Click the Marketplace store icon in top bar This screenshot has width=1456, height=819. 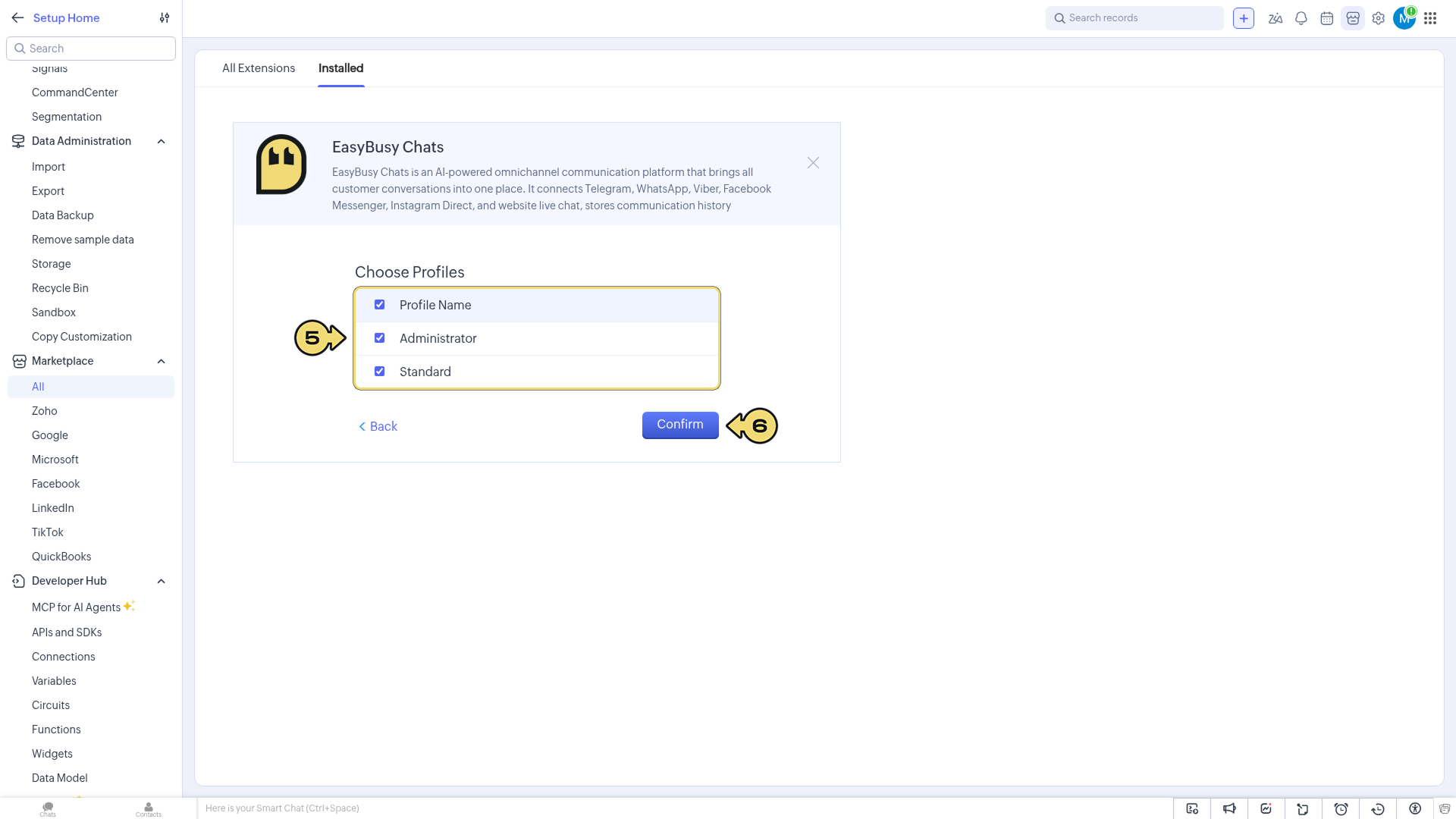1353,18
